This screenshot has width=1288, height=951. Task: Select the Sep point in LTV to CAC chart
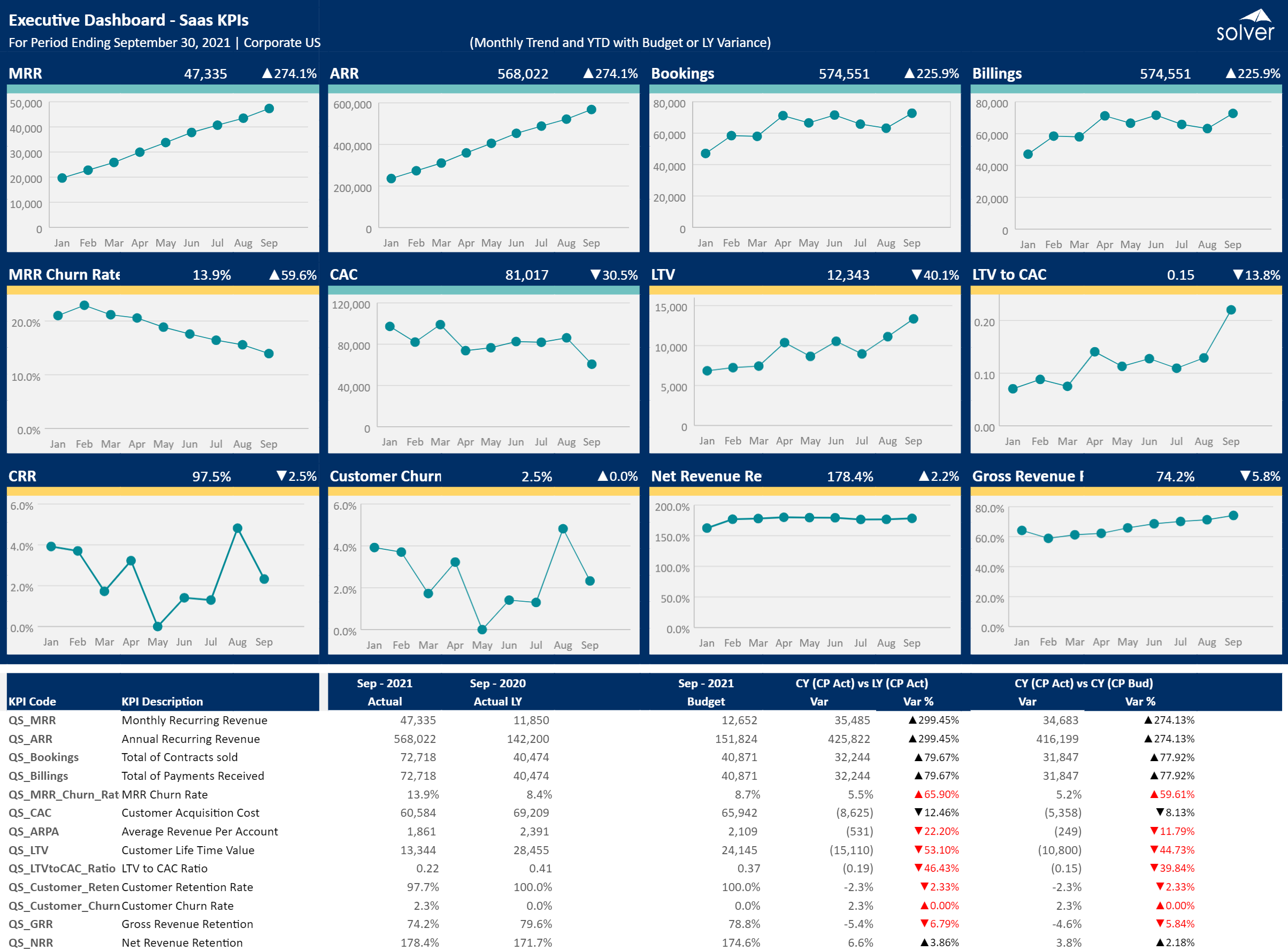pyautogui.click(x=1231, y=310)
